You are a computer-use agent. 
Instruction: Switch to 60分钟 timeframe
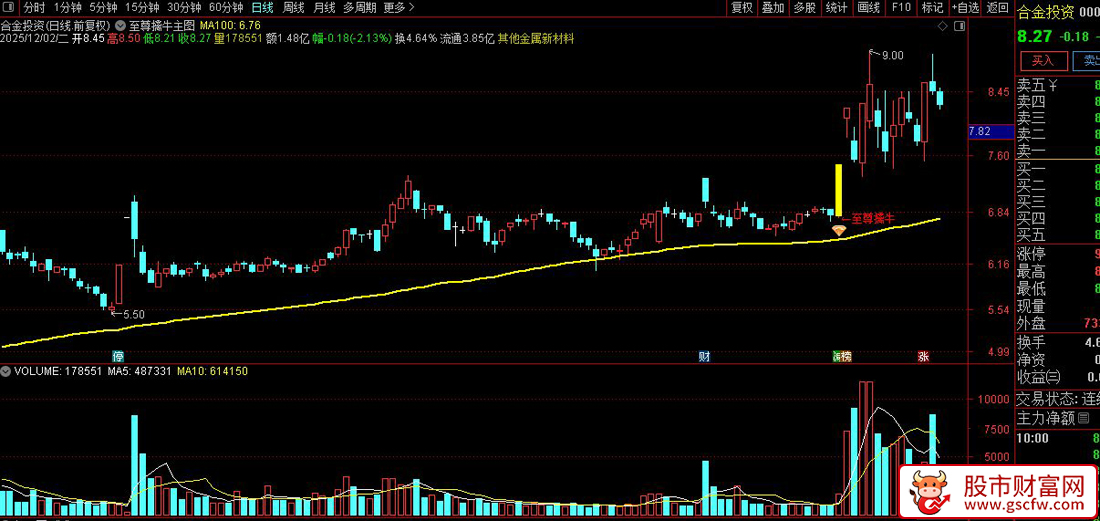point(226,8)
